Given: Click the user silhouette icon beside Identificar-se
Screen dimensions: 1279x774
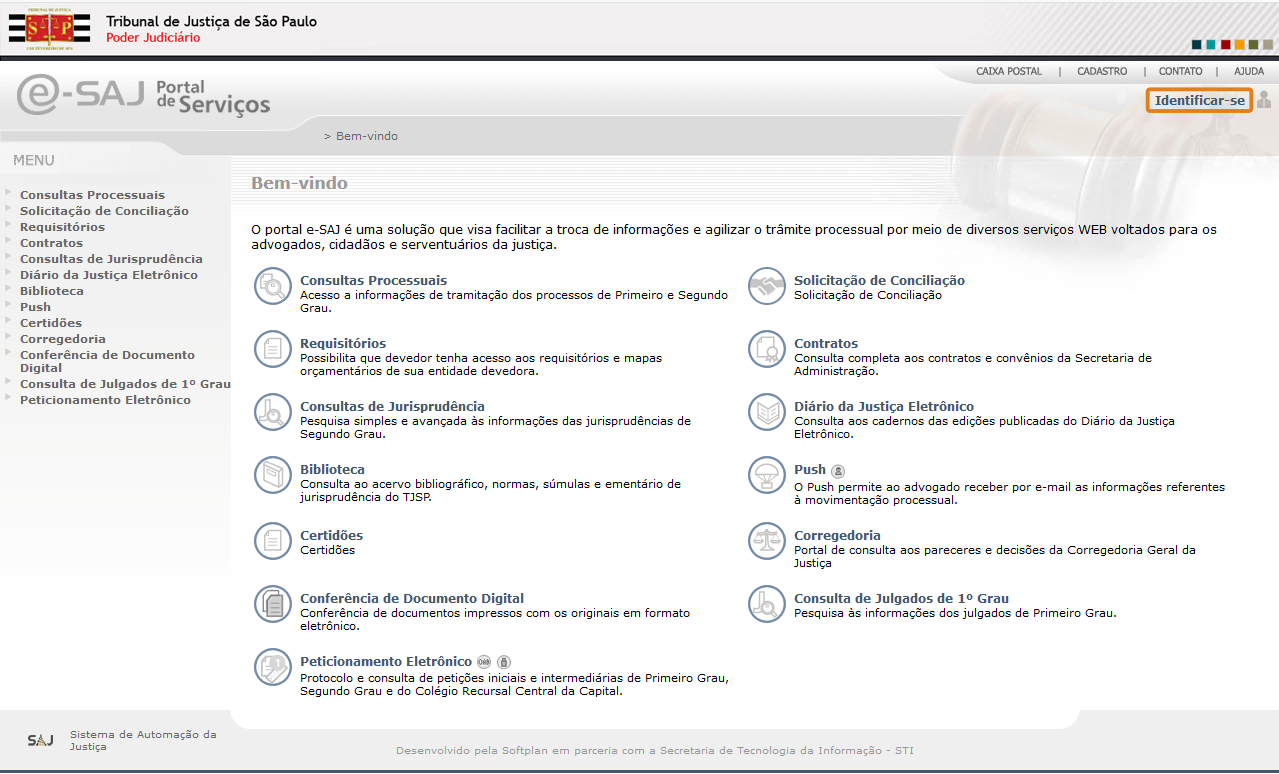Looking at the screenshot, I should coord(1264,100).
